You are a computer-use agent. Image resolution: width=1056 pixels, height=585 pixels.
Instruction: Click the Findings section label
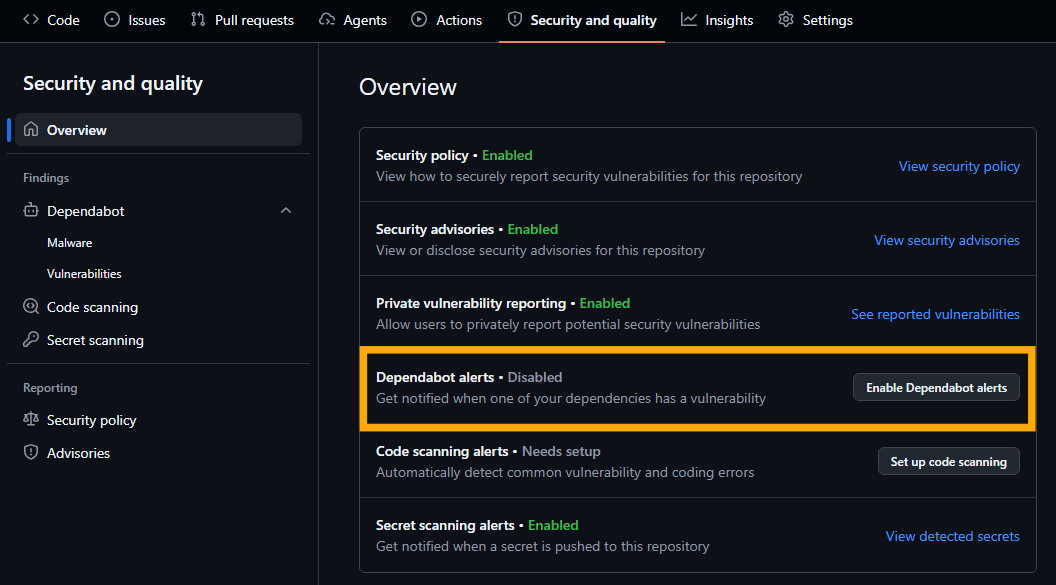coord(46,178)
